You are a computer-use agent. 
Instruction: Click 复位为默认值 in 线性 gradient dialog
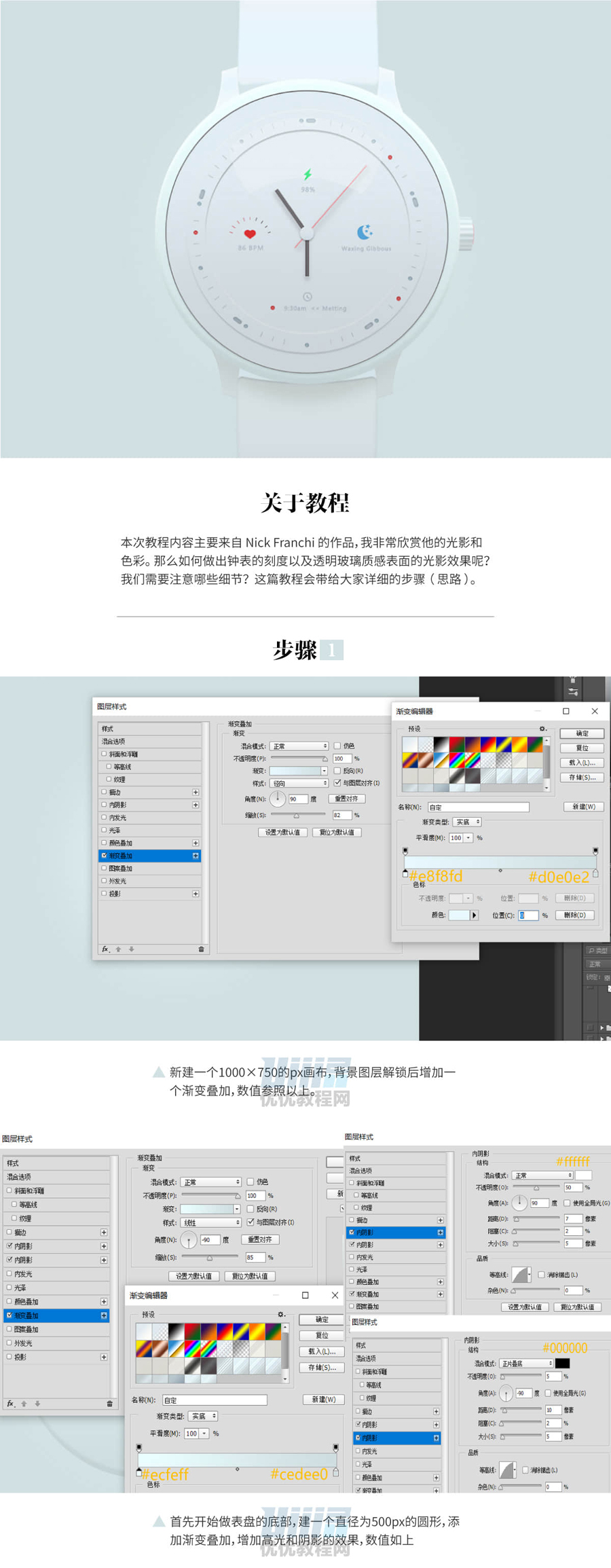click(x=250, y=1276)
